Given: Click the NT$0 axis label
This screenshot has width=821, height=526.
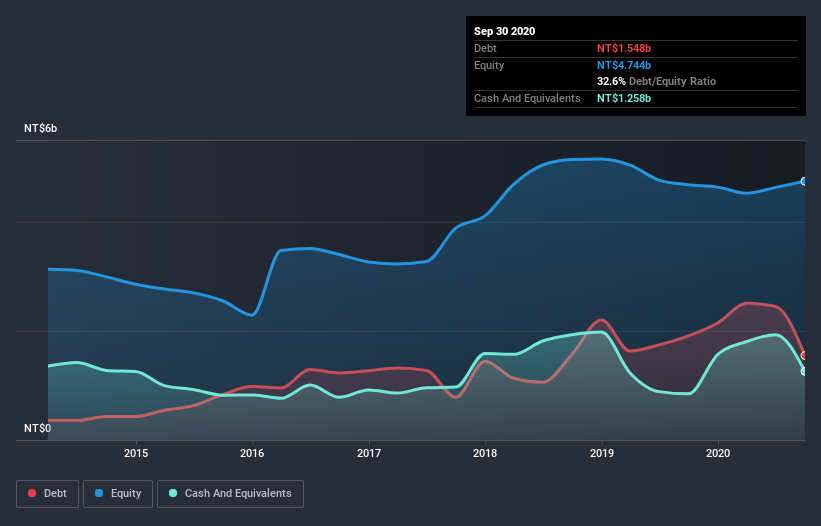Looking at the screenshot, I should pos(38,429).
